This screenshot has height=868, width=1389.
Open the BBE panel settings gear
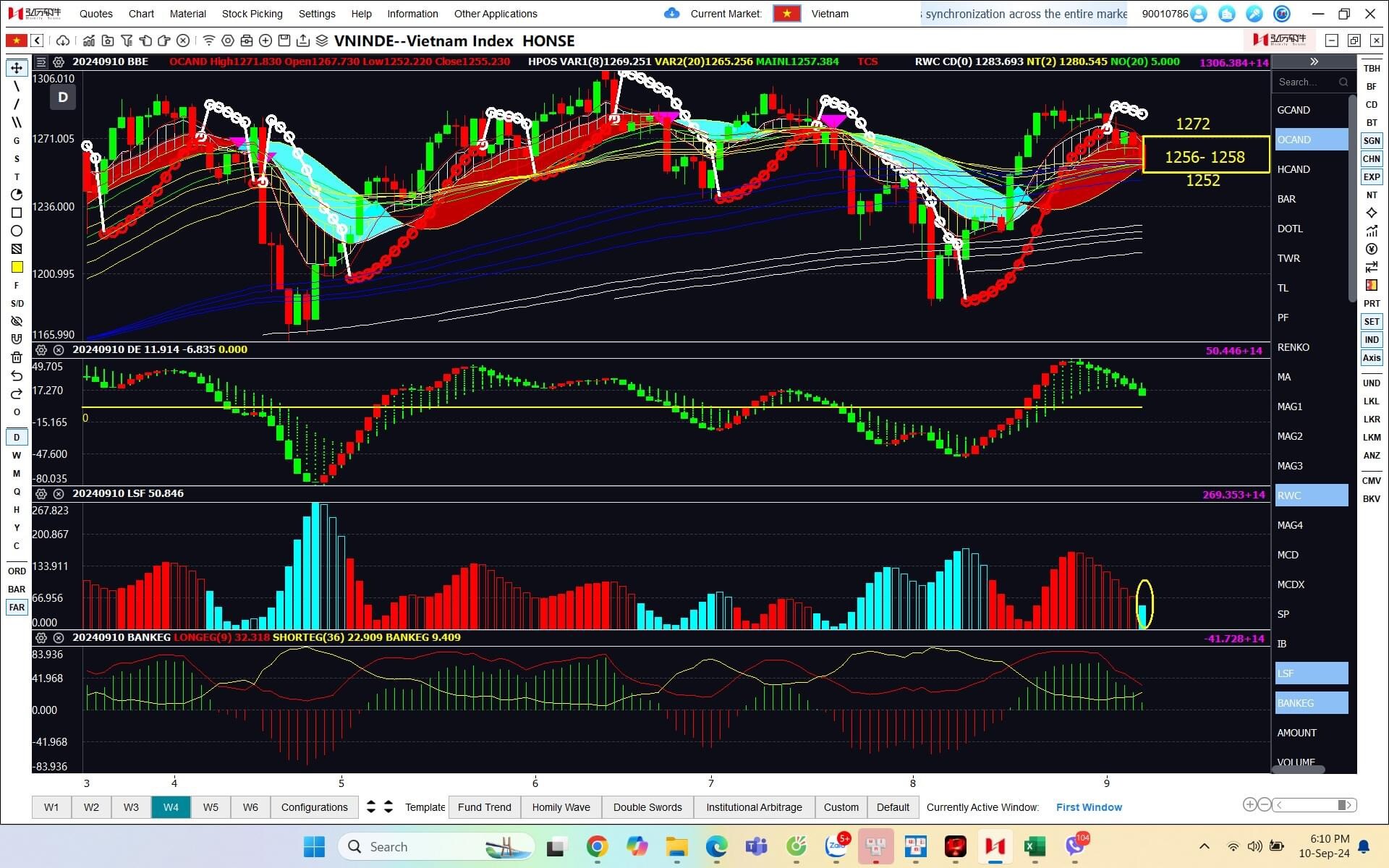(x=59, y=62)
